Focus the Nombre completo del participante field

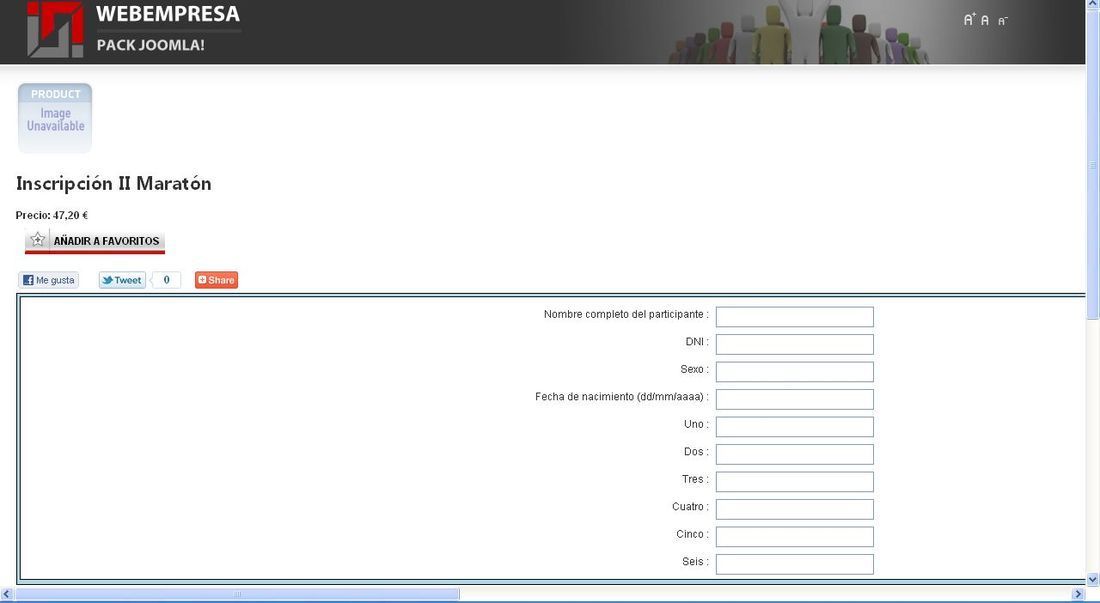794,317
